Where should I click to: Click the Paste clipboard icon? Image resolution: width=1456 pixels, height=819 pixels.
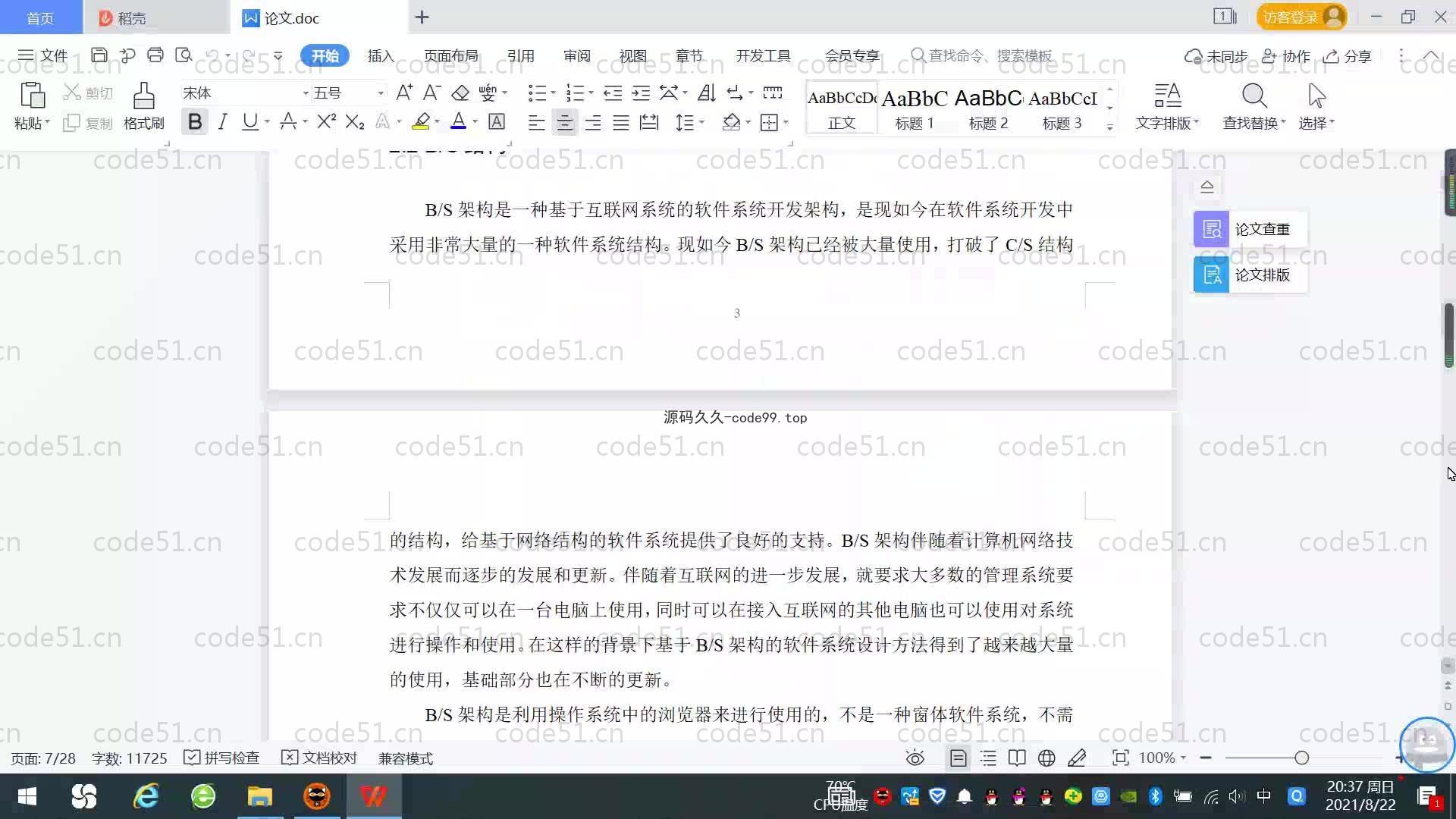(x=32, y=96)
